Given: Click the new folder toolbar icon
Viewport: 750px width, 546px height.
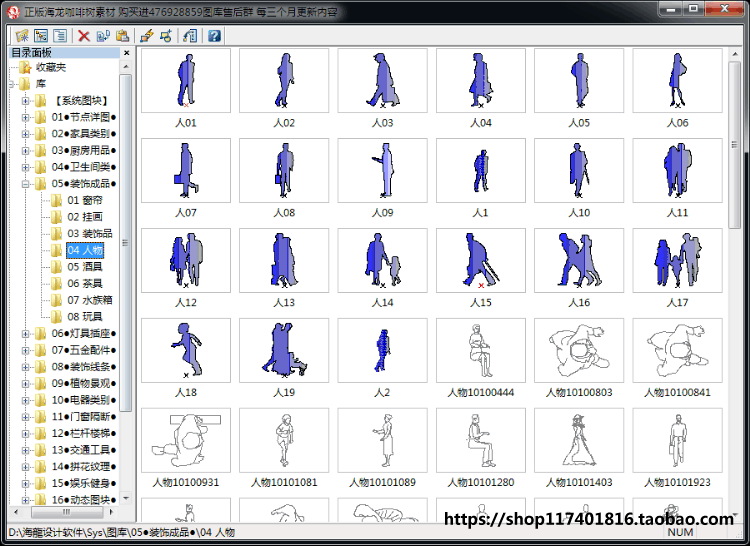Looking at the screenshot, I should coord(22,36).
